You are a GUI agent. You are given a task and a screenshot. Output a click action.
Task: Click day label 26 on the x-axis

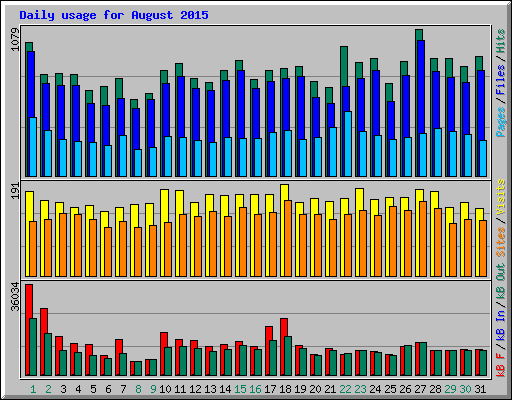405,389
